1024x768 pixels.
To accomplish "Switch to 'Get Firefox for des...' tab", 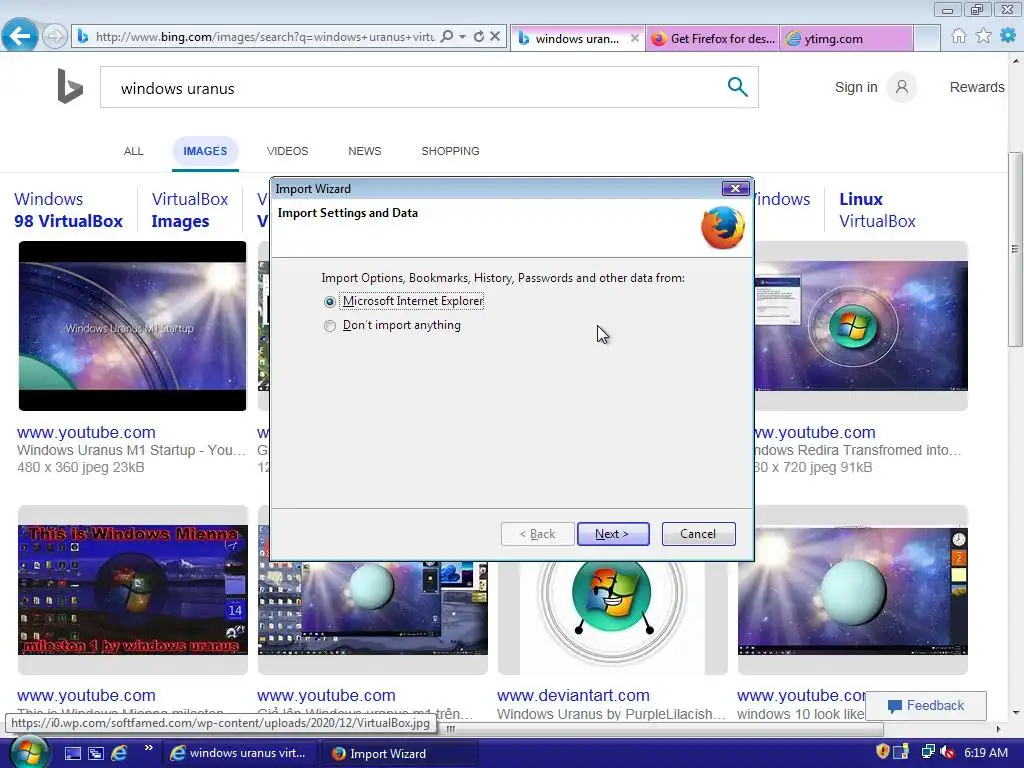I will point(712,39).
